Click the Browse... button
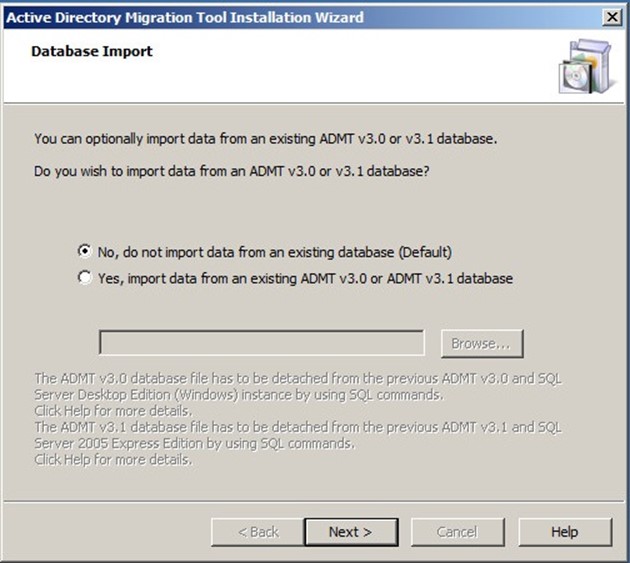The height and width of the screenshot is (563, 630). (x=482, y=344)
